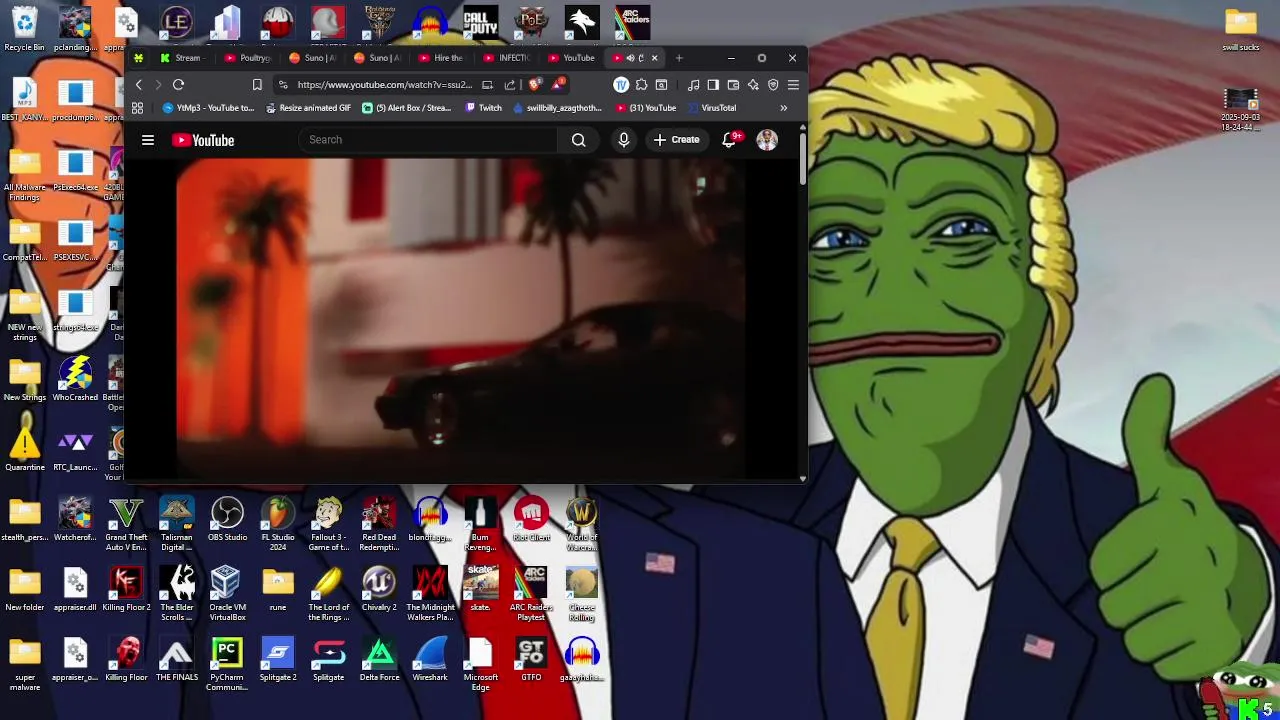Open the Alert Box / Stream bookmark
This screenshot has height=720, width=1280.
(406, 108)
